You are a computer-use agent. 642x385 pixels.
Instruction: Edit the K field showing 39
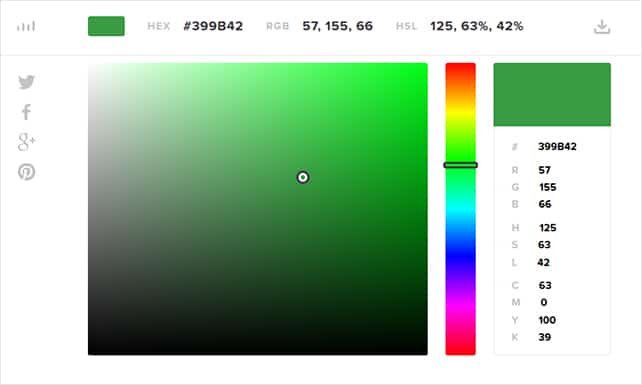click(x=545, y=337)
